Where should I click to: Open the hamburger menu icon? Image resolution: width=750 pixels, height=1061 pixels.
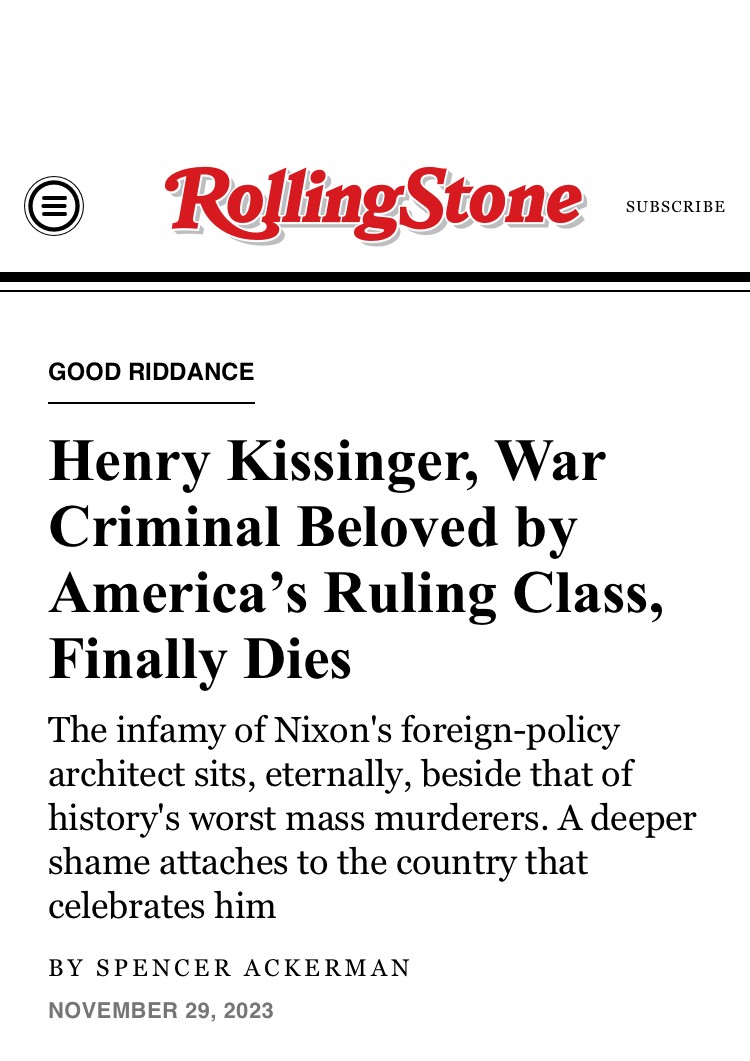(x=53, y=206)
